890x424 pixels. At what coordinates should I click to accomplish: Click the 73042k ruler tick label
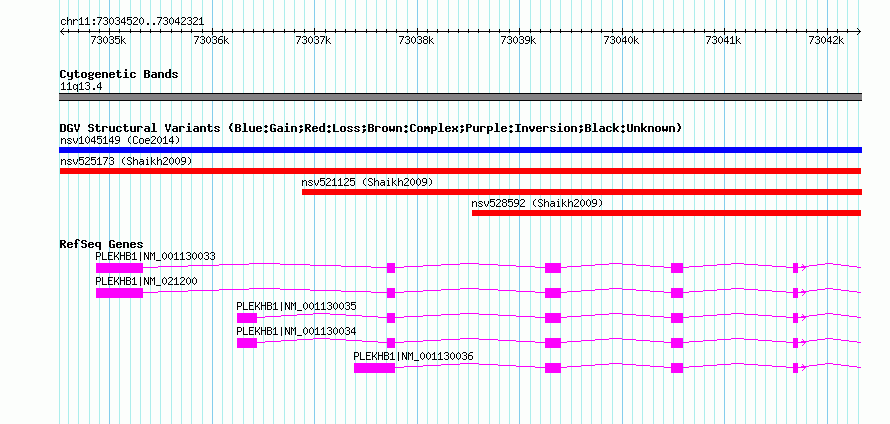click(x=826, y=40)
